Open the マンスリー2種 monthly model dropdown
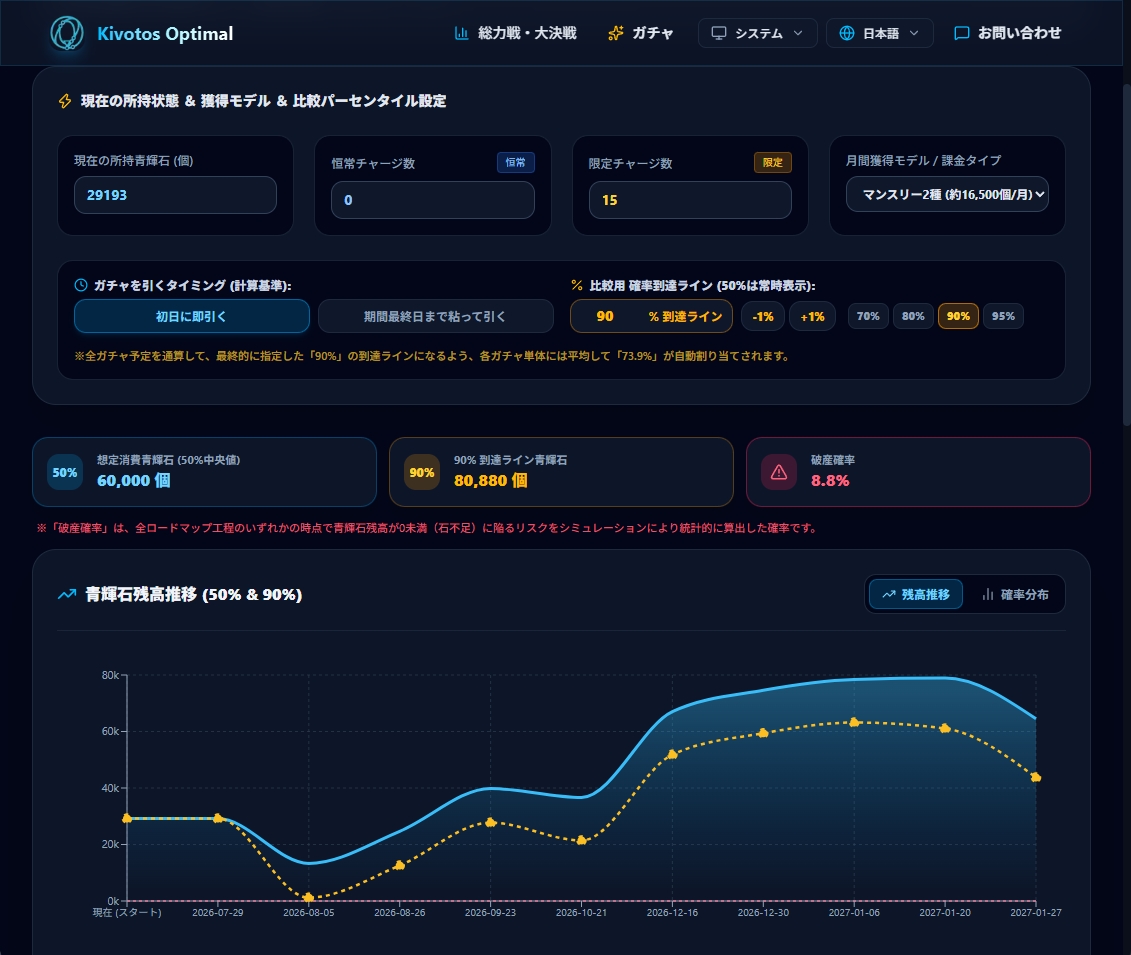Viewport: 1131px width, 955px height. [947, 195]
